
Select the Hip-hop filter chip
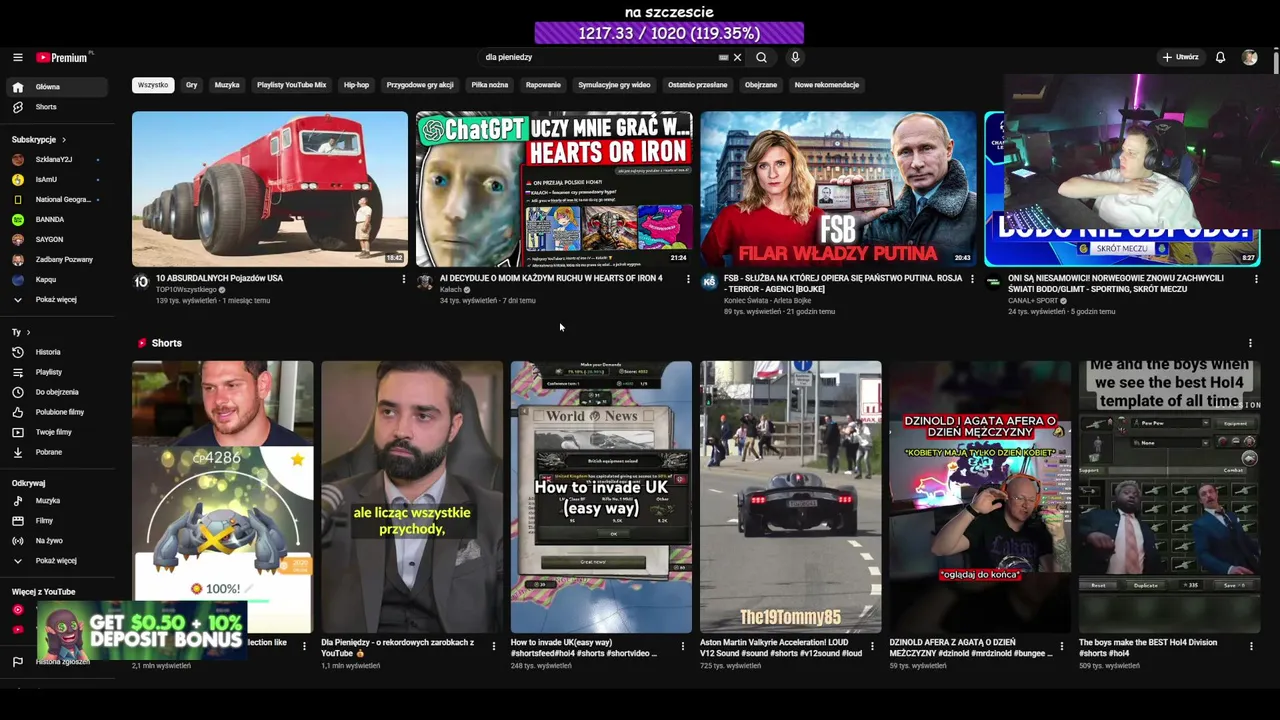click(356, 85)
